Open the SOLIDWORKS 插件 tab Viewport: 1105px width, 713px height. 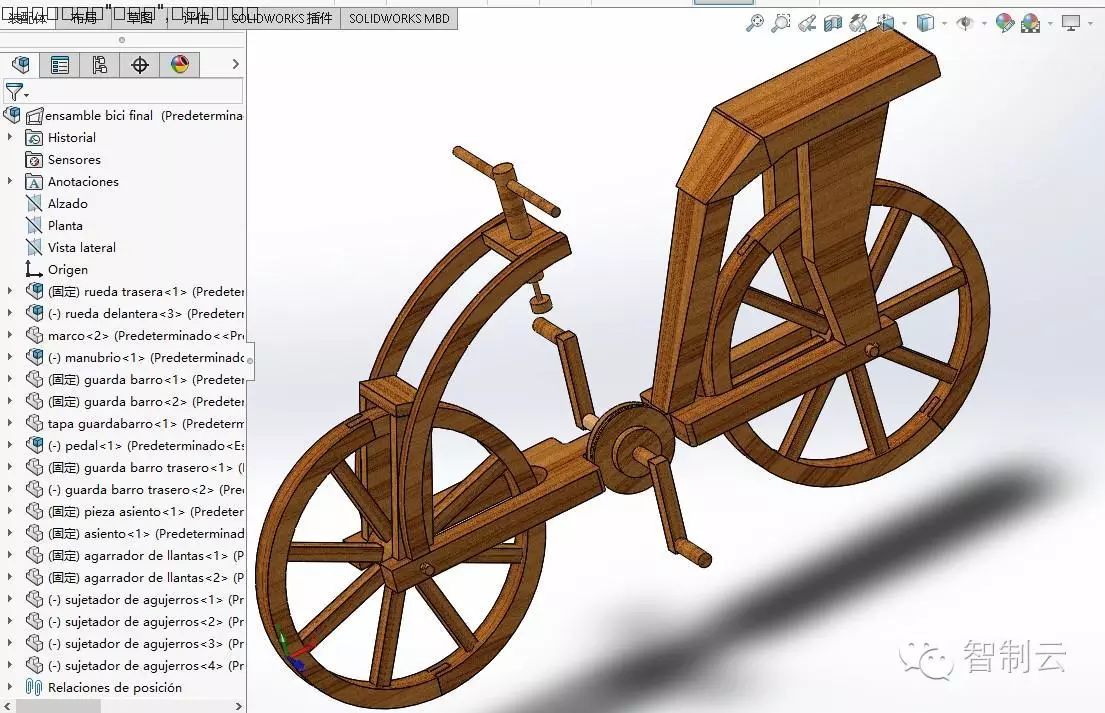(x=281, y=18)
